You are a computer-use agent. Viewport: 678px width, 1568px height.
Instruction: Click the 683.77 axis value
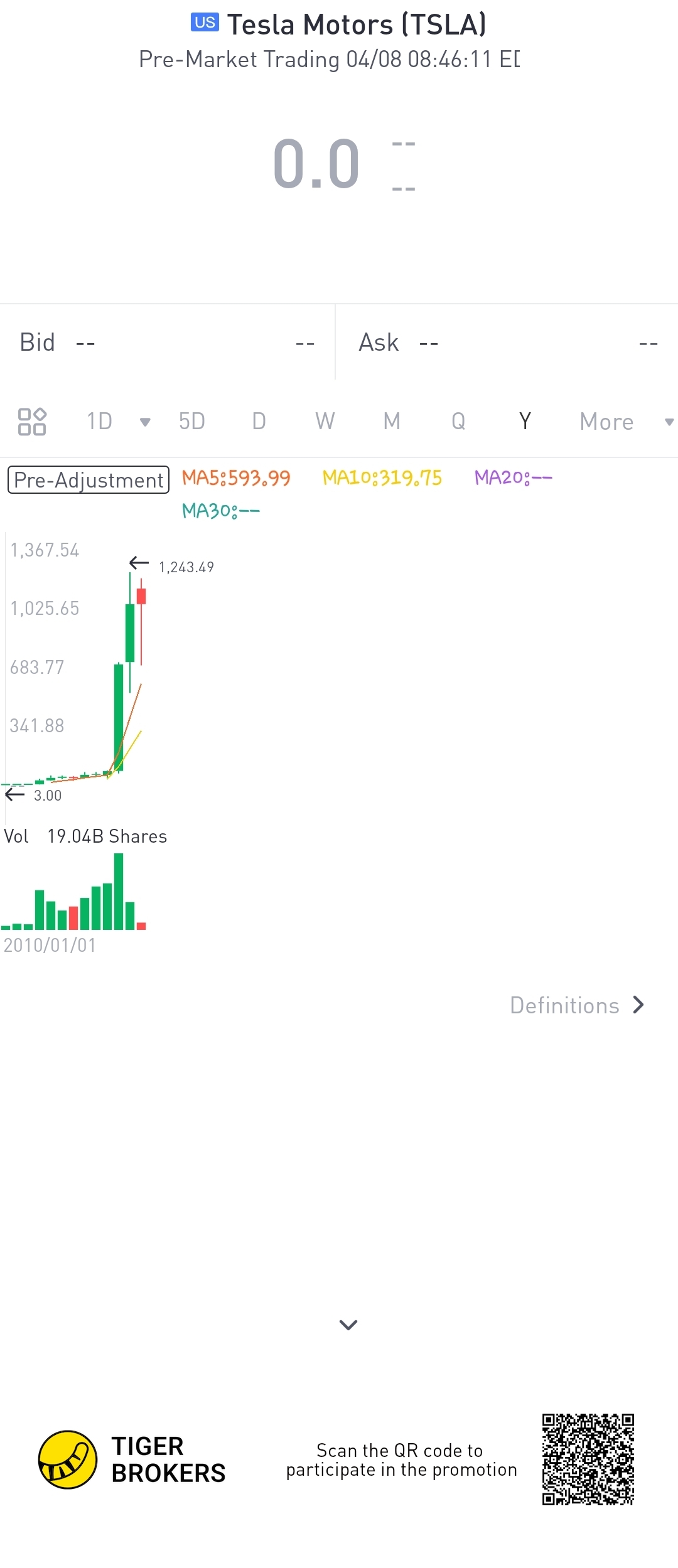[x=37, y=667]
